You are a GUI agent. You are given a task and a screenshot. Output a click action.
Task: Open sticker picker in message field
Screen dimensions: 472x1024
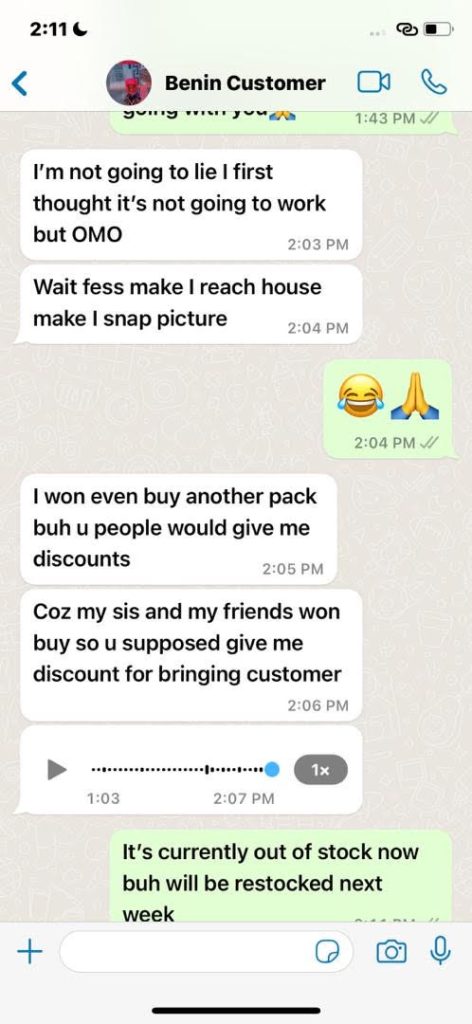pyautogui.click(x=328, y=953)
